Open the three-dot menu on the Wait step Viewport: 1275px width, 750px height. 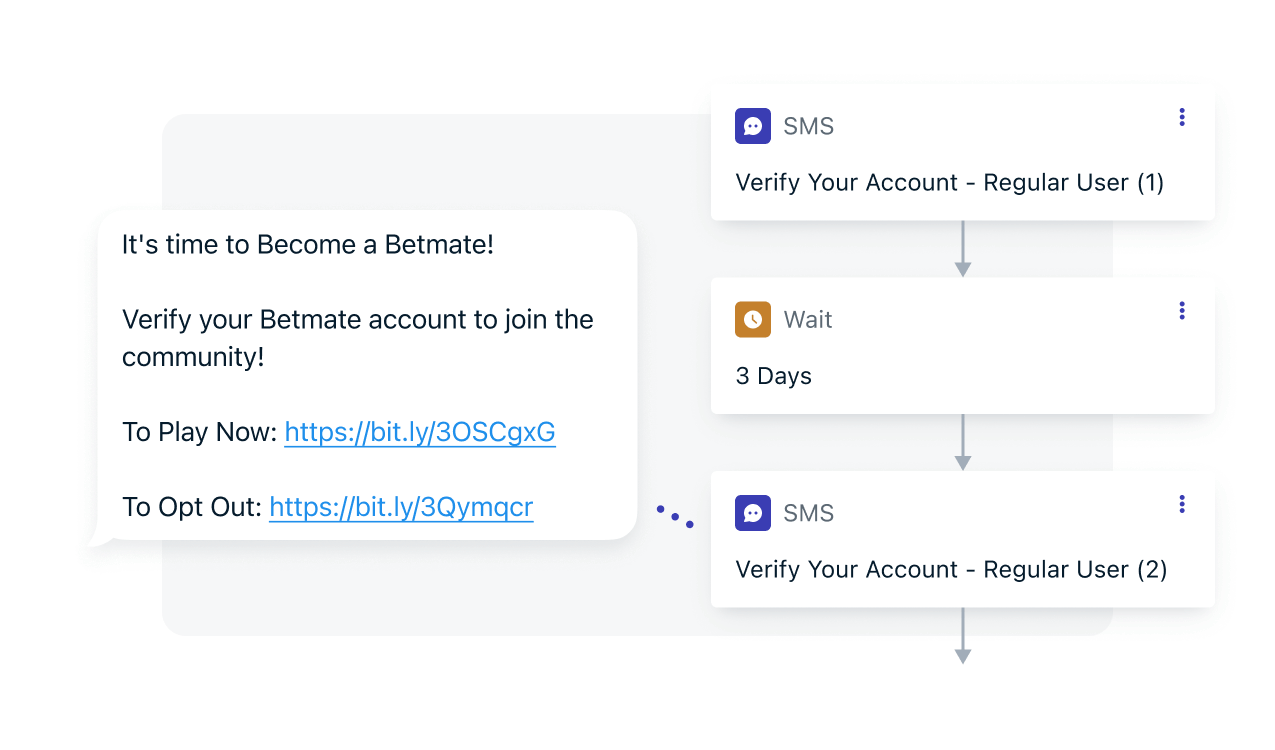coord(1181,311)
